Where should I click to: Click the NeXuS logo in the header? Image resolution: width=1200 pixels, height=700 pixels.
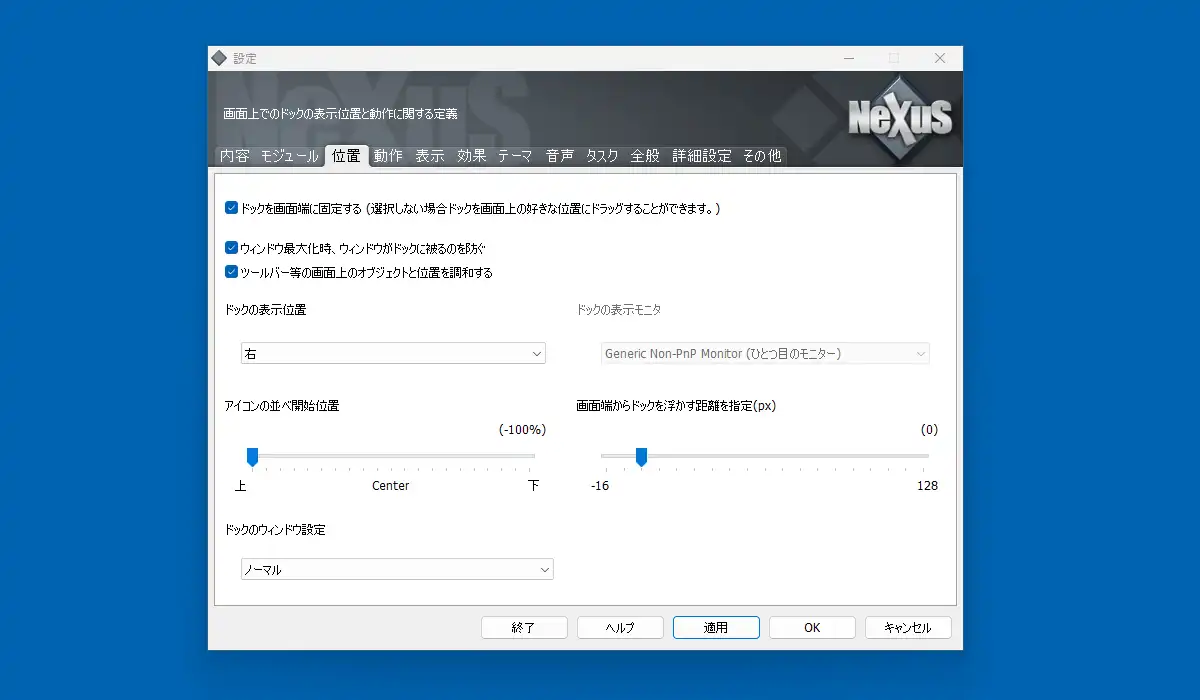(900, 118)
